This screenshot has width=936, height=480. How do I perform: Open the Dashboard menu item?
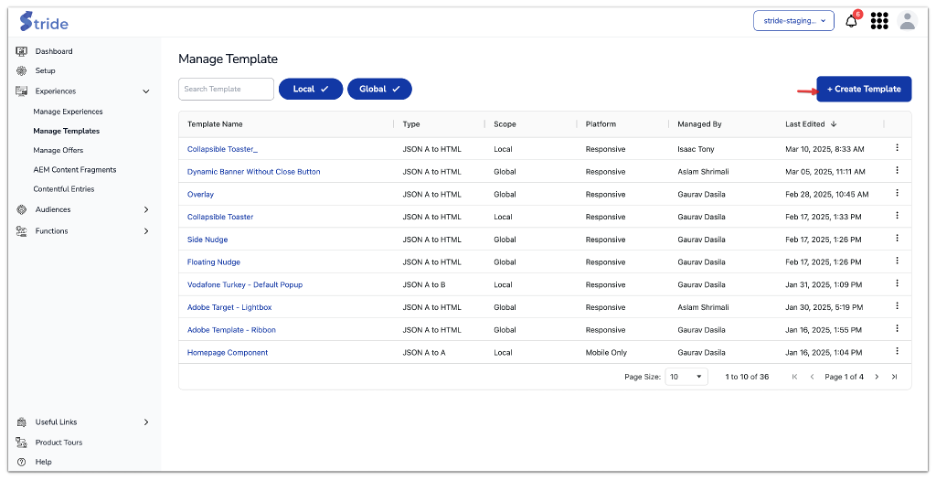click(54, 51)
